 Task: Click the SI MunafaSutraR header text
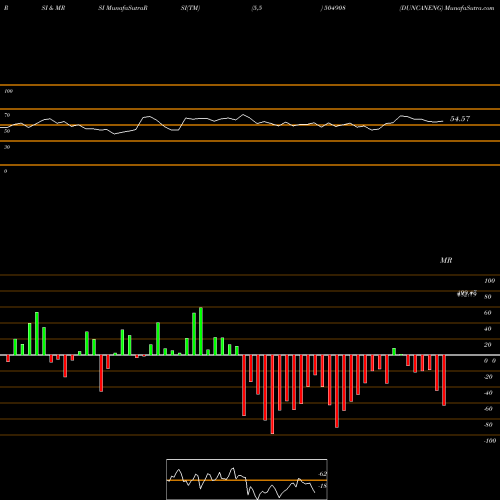pyautogui.click(x=123, y=8)
